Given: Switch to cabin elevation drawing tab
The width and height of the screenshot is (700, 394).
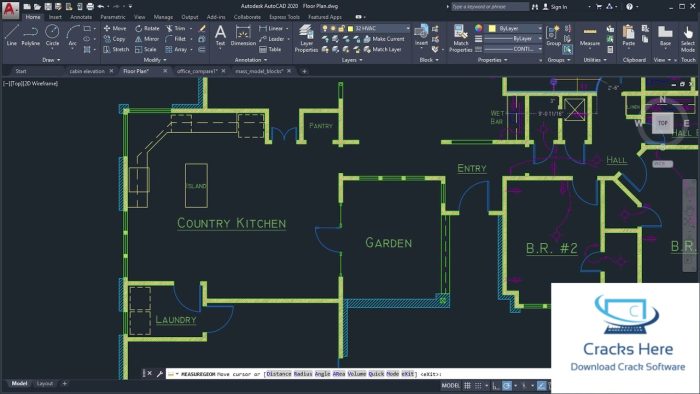Looking at the screenshot, I should point(87,71).
